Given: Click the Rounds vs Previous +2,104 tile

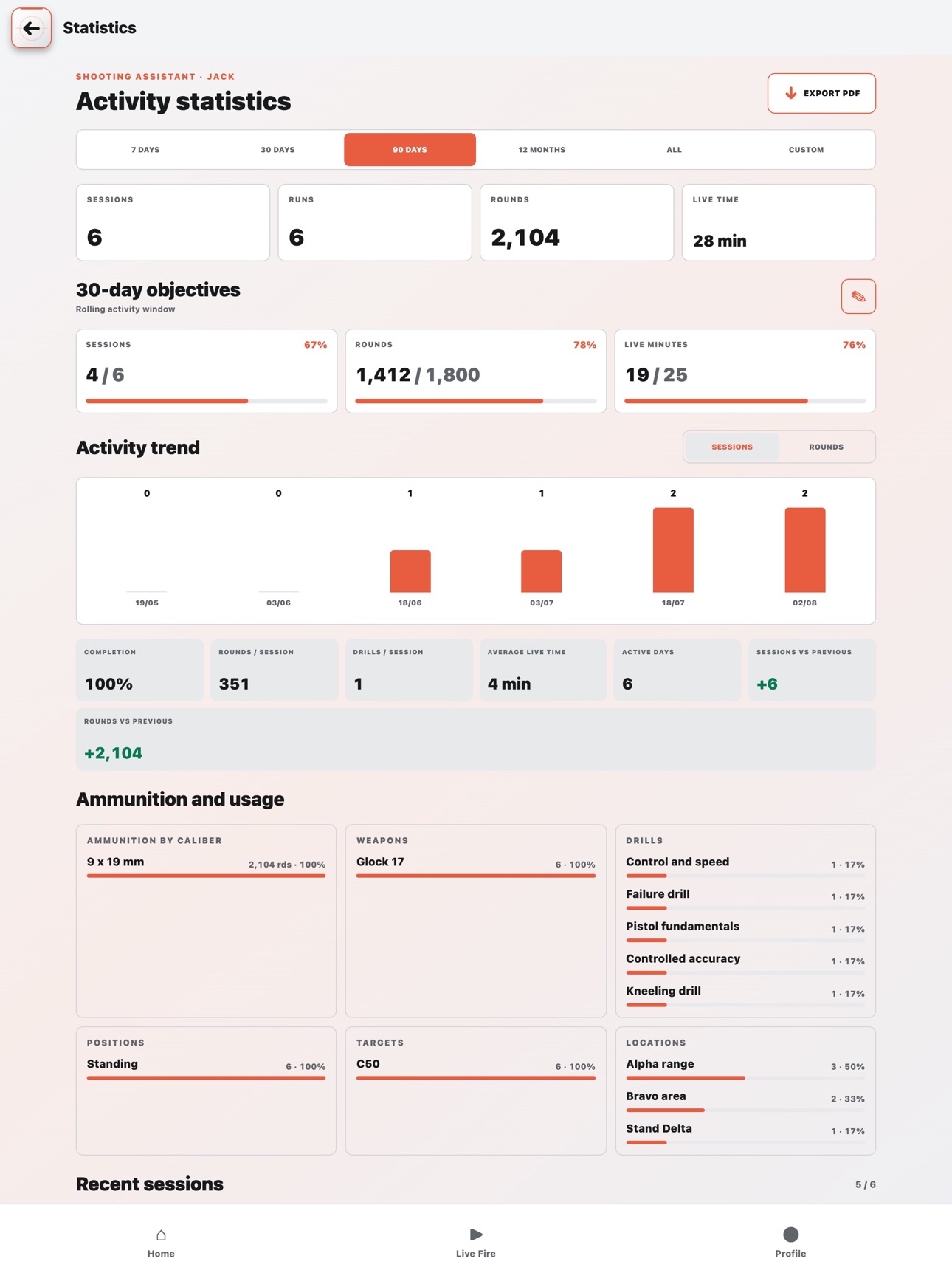Looking at the screenshot, I should coord(476,739).
